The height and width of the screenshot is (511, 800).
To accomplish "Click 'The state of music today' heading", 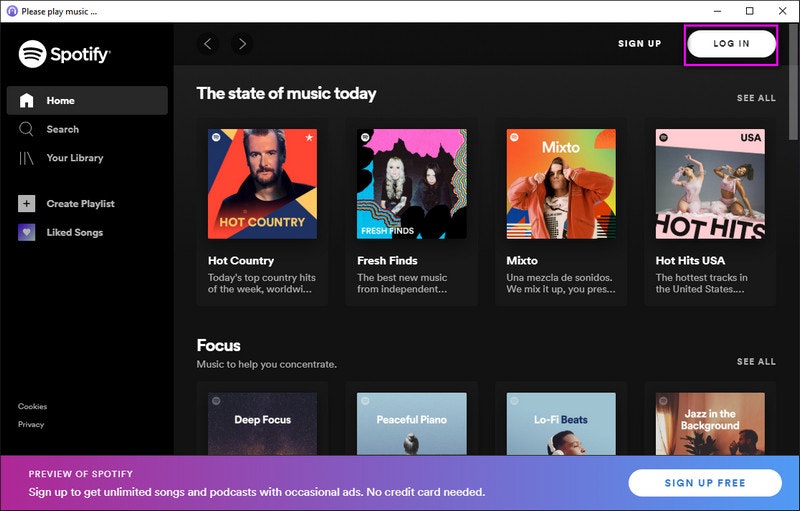I will click(286, 93).
